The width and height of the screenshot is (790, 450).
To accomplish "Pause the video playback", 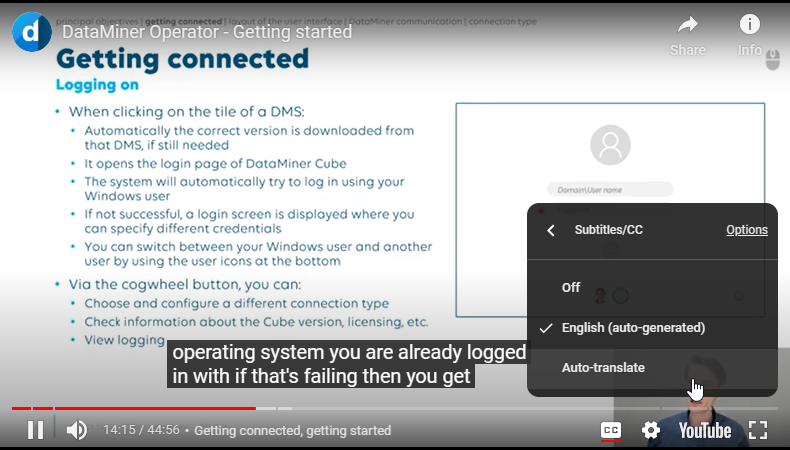I will click(x=35, y=430).
